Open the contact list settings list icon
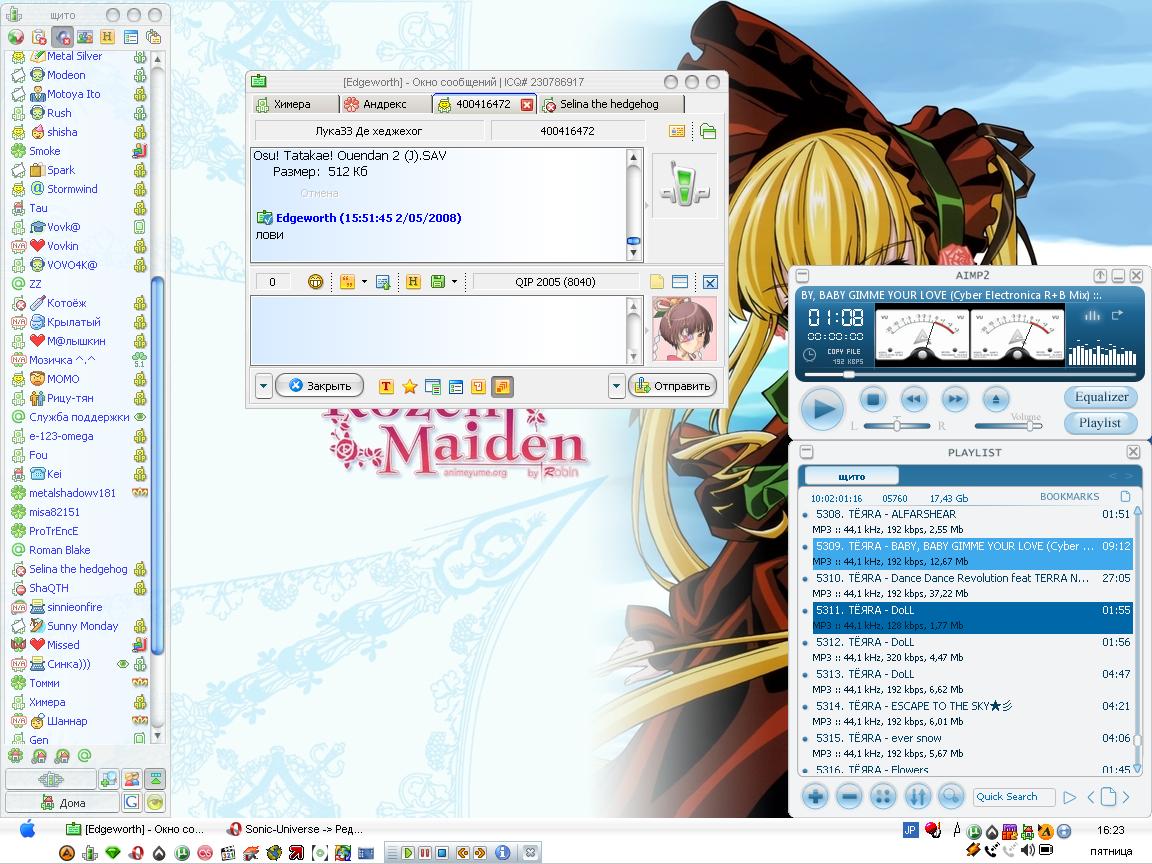The image size is (1152, 864). [x=131, y=37]
